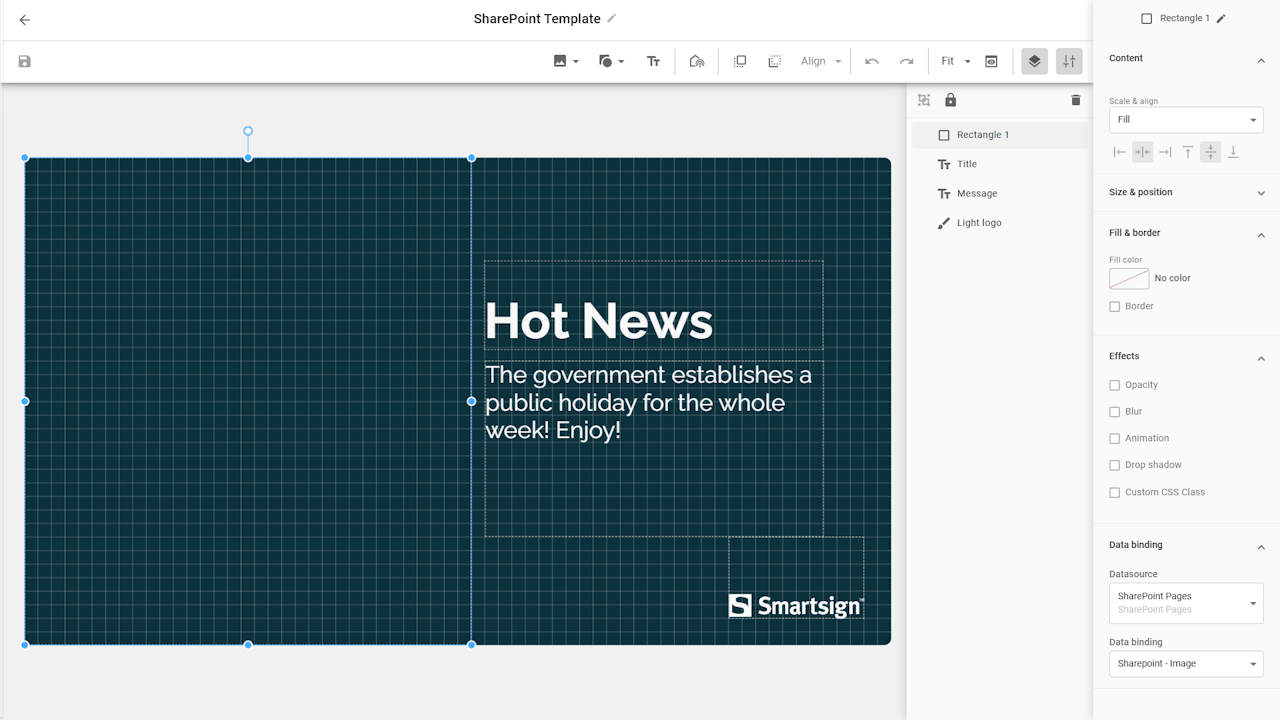Turn on the Drop shadow checkbox
The width and height of the screenshot is (1280, 720).
pos(1115,465)
